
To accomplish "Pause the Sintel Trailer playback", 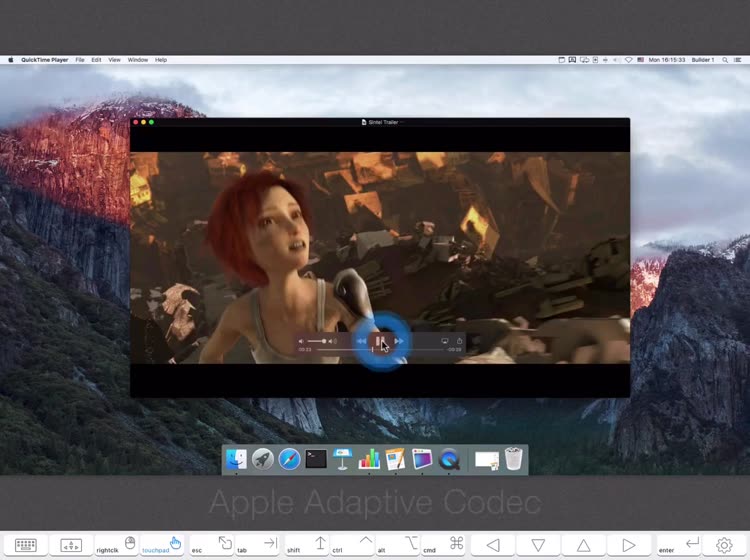I will (x=381, y=341).
